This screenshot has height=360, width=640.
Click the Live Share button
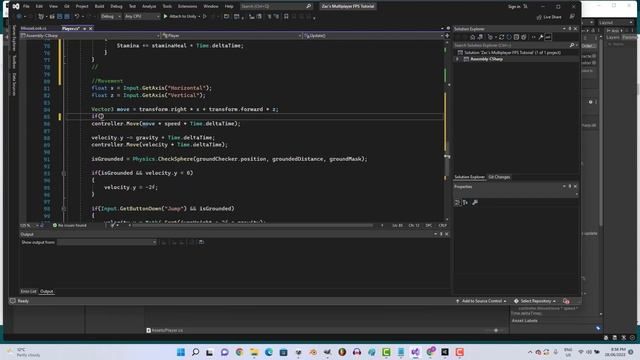(549, 17)
